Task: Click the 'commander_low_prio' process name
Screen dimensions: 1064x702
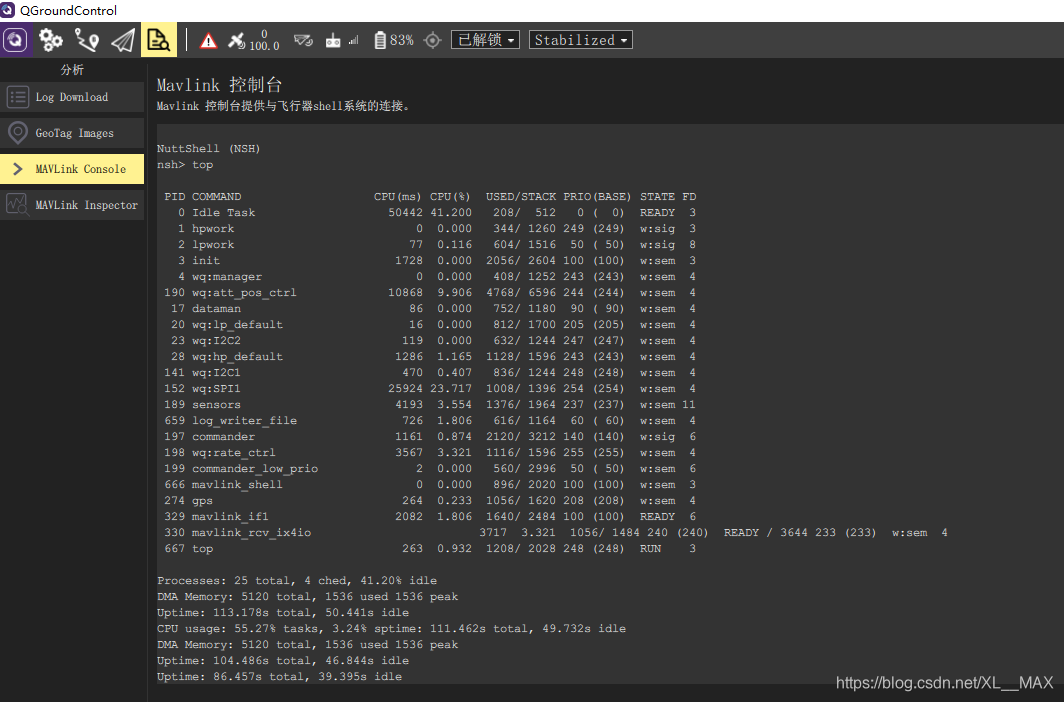Action: point(254,469)
